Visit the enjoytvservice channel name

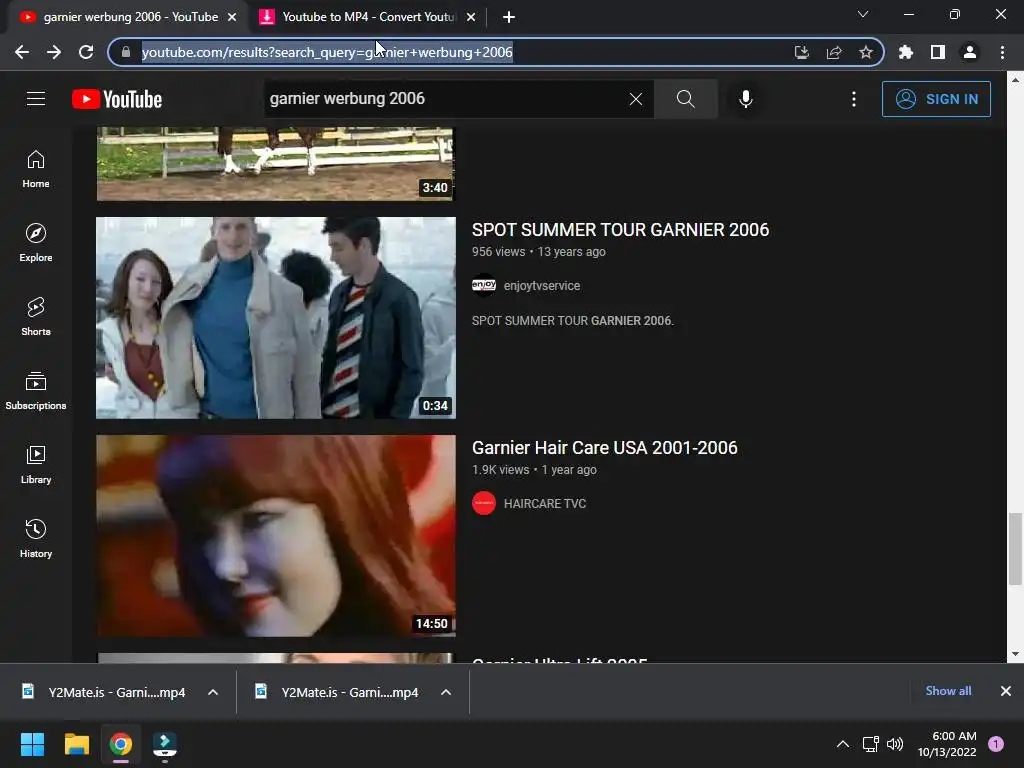point(541,285)
